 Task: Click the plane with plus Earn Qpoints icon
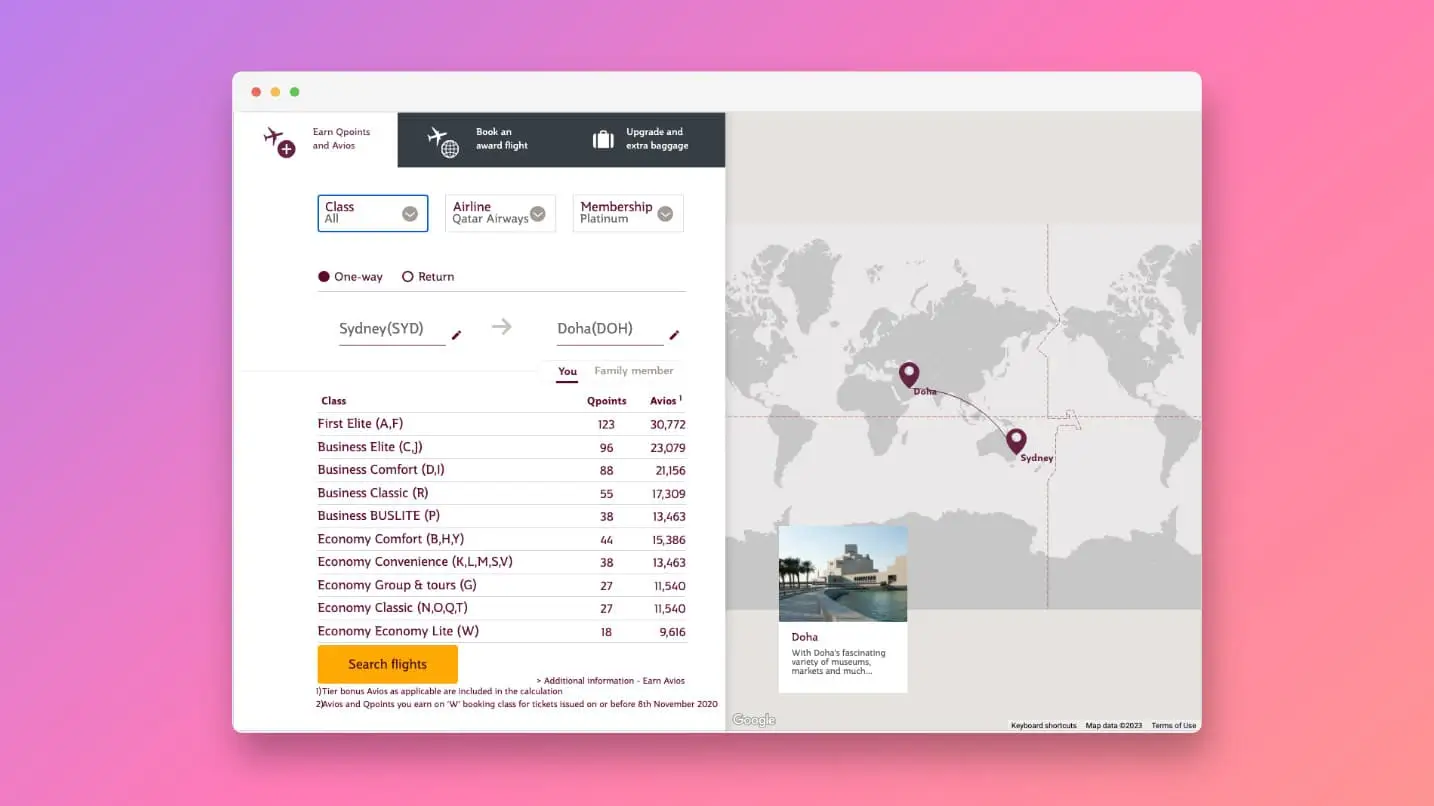point(279,141)
